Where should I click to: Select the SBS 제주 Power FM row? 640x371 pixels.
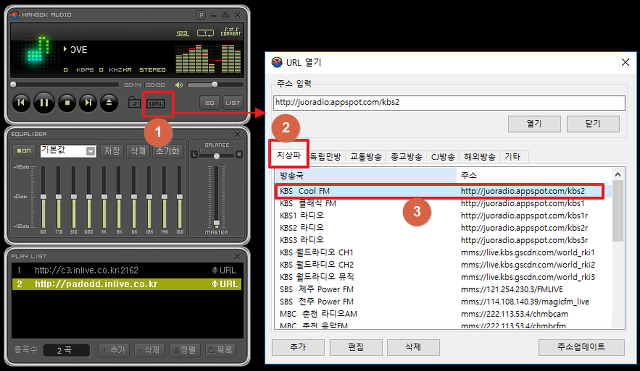444,289
